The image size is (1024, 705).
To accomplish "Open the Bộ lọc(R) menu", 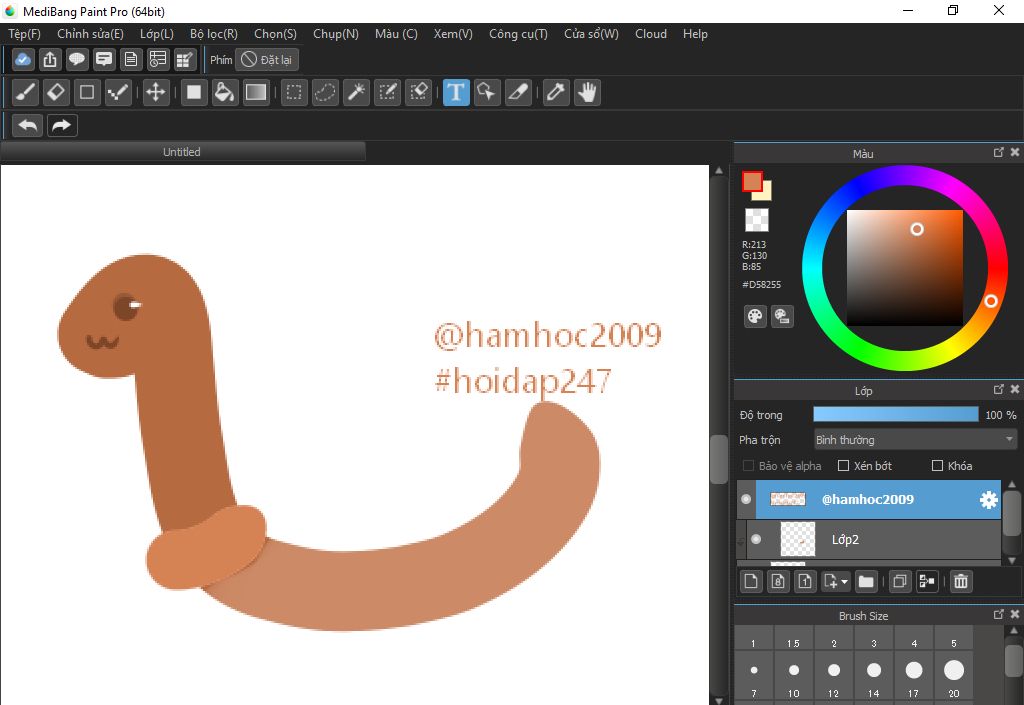I will [x=213, y=34].
